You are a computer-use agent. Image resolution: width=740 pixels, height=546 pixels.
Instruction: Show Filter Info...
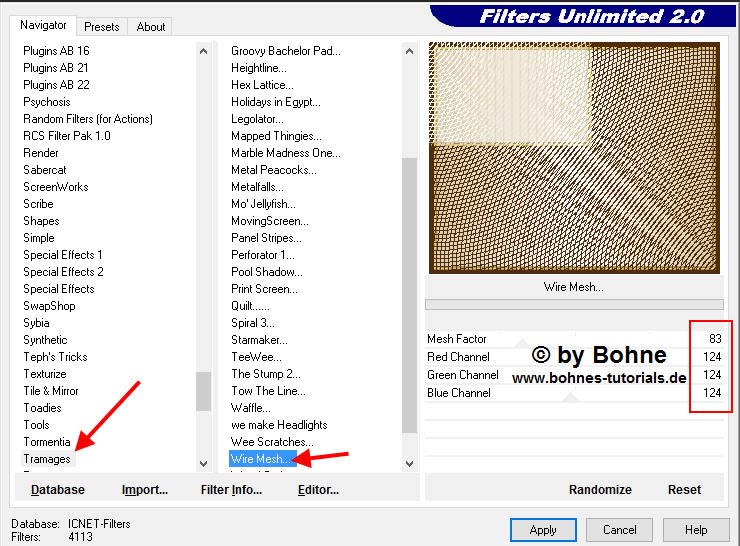click(231, 490)
